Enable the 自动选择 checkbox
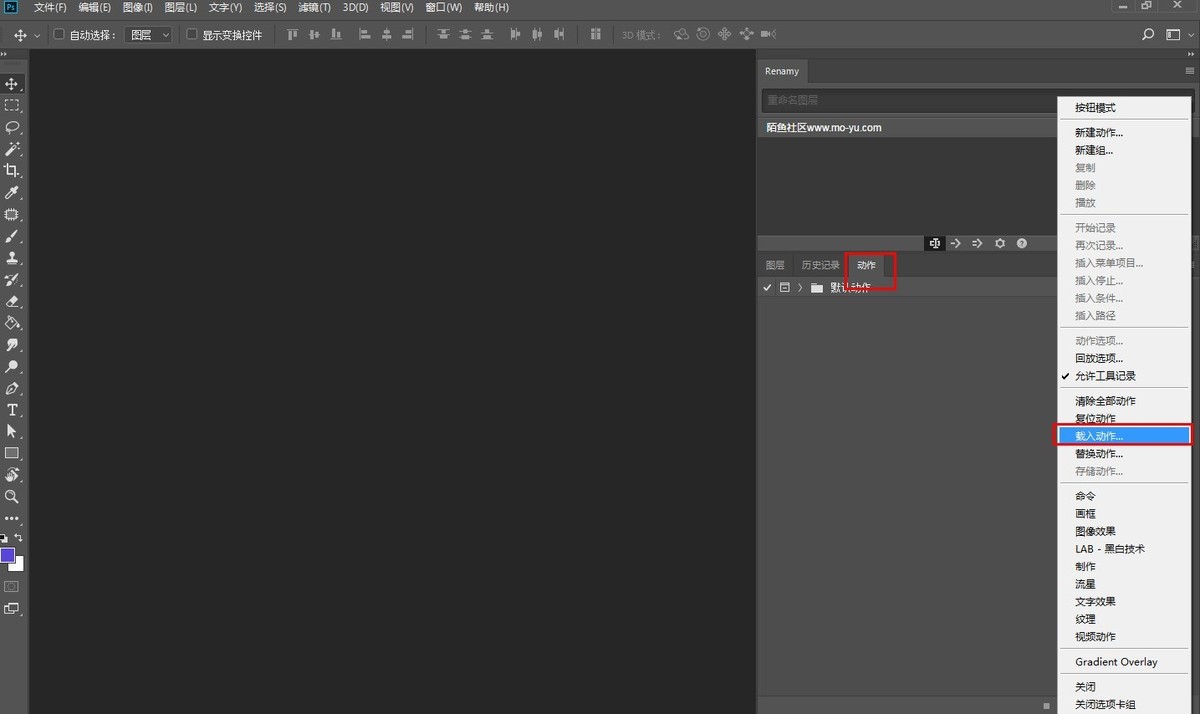The height and width of the screenshot is (714, 1200). pyautogui.click(x=59, y=34)
